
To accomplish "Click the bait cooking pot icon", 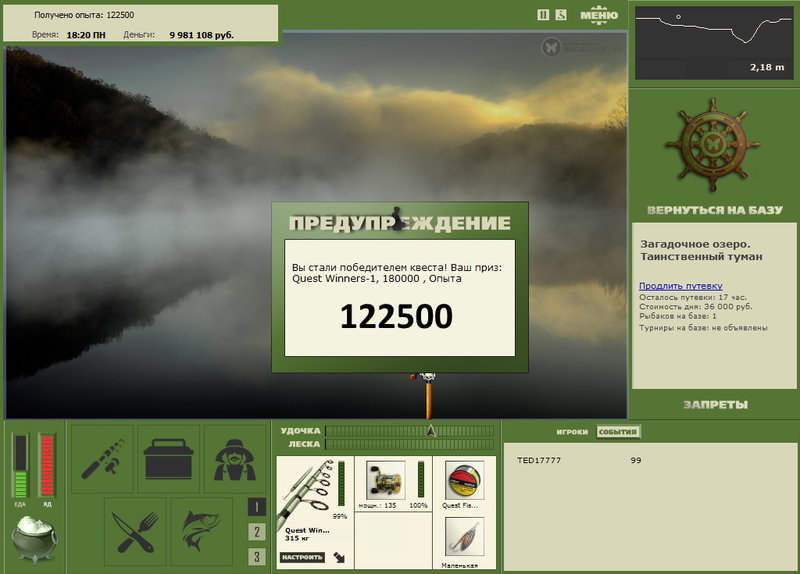I will (x=34, y=539).
